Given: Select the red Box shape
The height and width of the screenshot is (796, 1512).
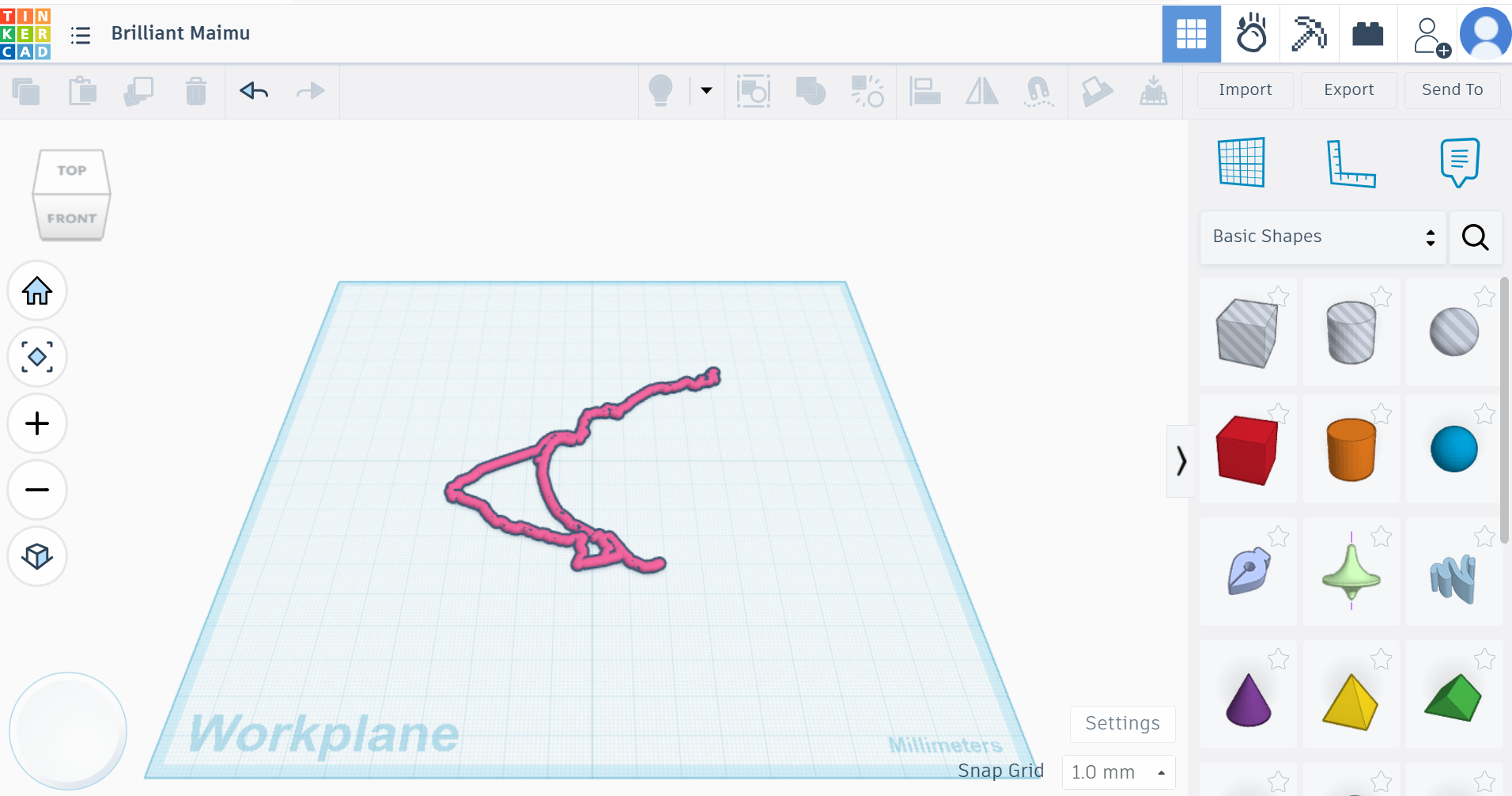Looking at the screenshot, I should [1247, 450].
